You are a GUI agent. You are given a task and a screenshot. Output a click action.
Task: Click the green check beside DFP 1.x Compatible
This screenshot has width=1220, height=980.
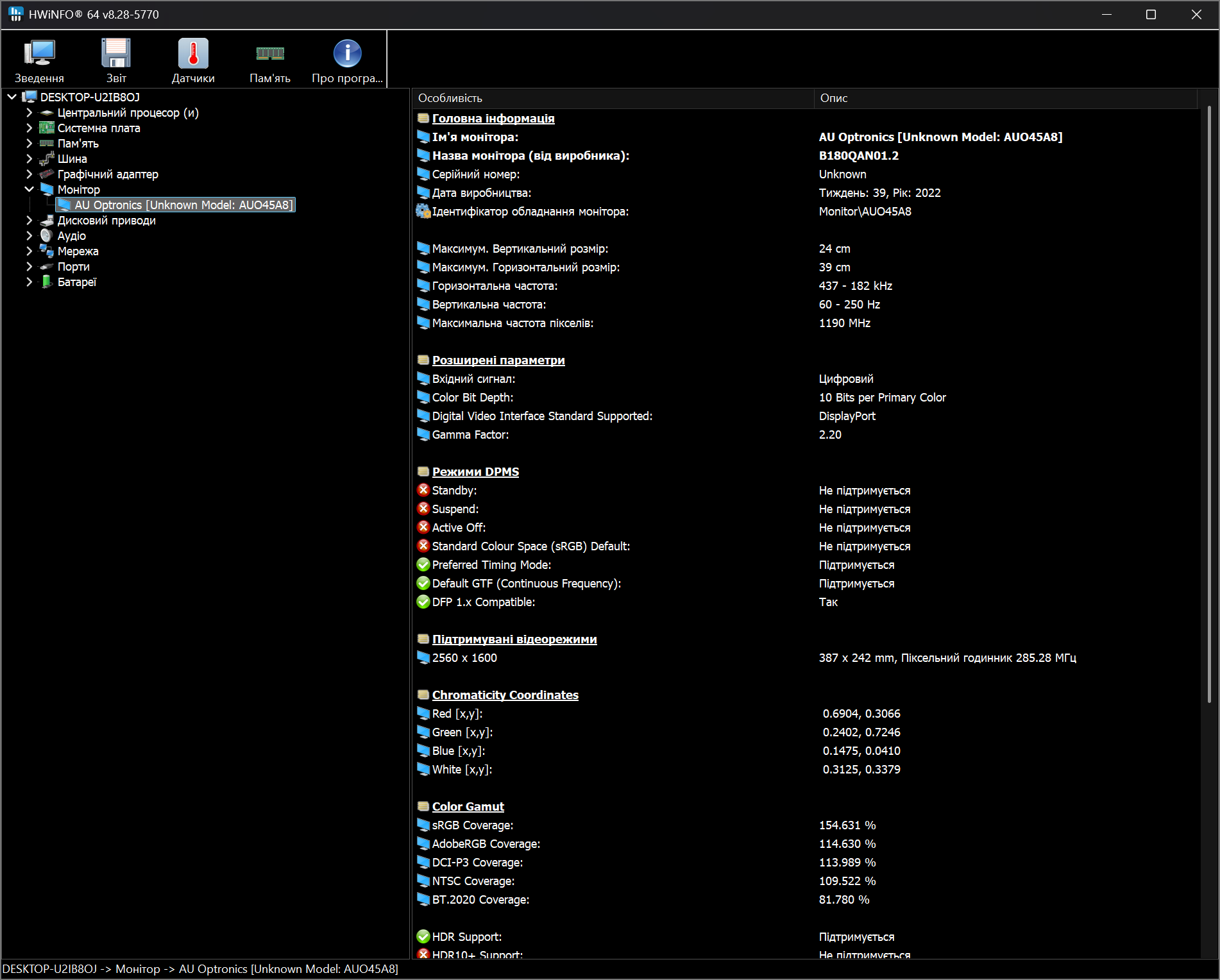tap(423, 602)
